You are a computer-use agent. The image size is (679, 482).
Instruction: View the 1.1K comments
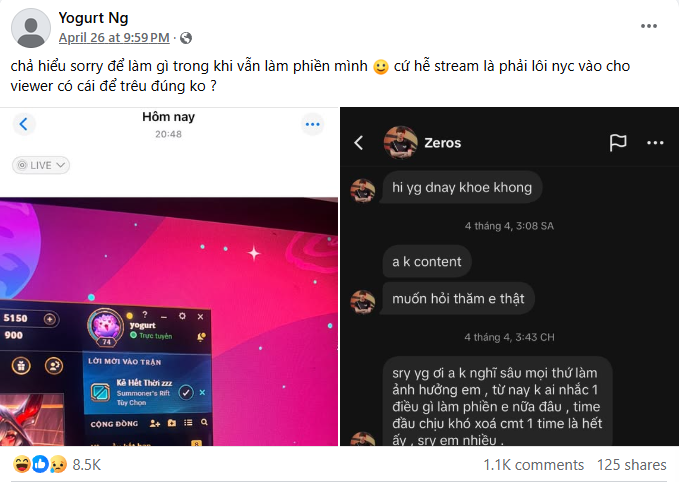pyautogui.click(x=534, y=465)
